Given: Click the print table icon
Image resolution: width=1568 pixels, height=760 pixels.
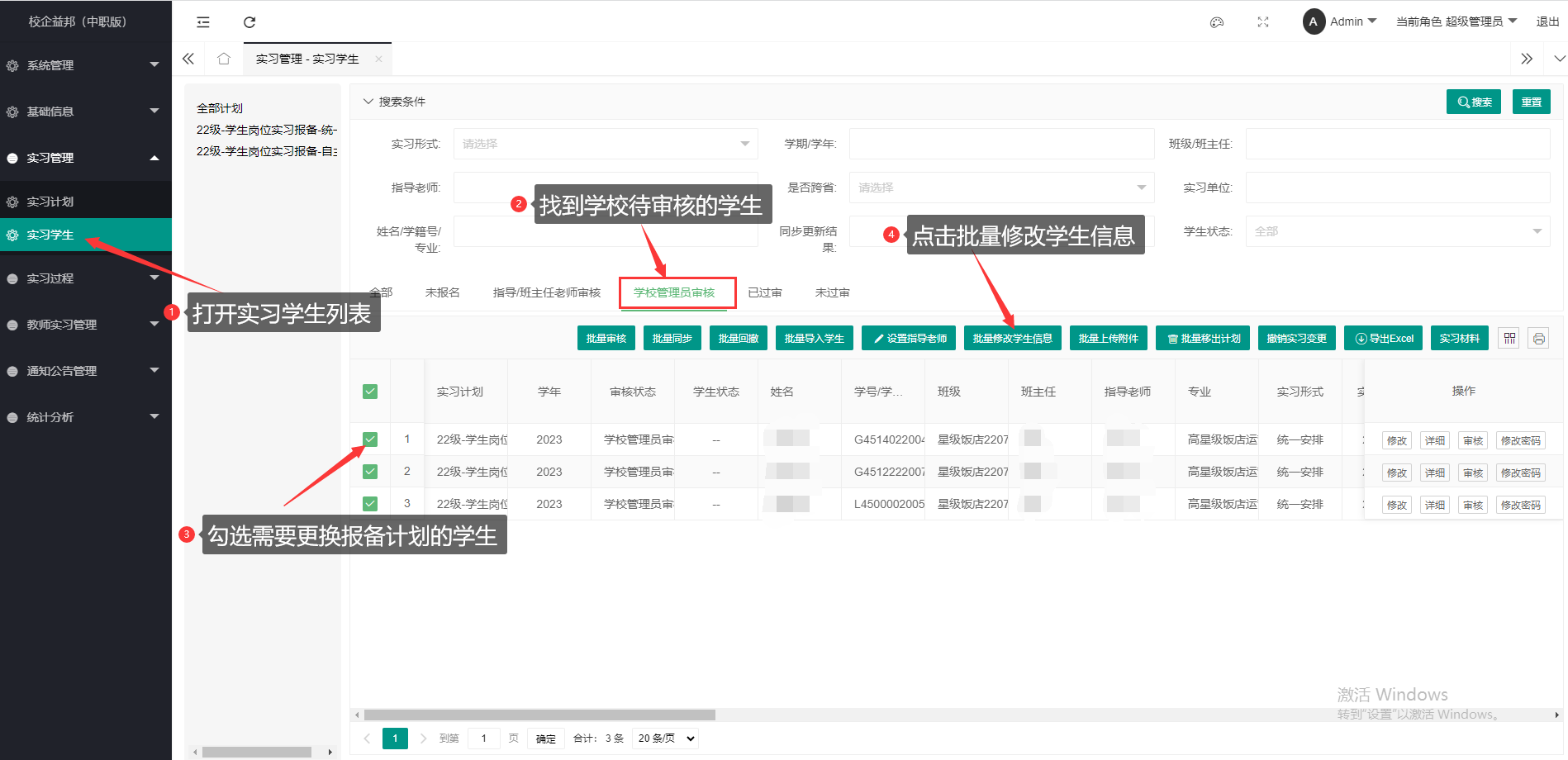Looking at the screenshot, I should (x=1538, y=339).
